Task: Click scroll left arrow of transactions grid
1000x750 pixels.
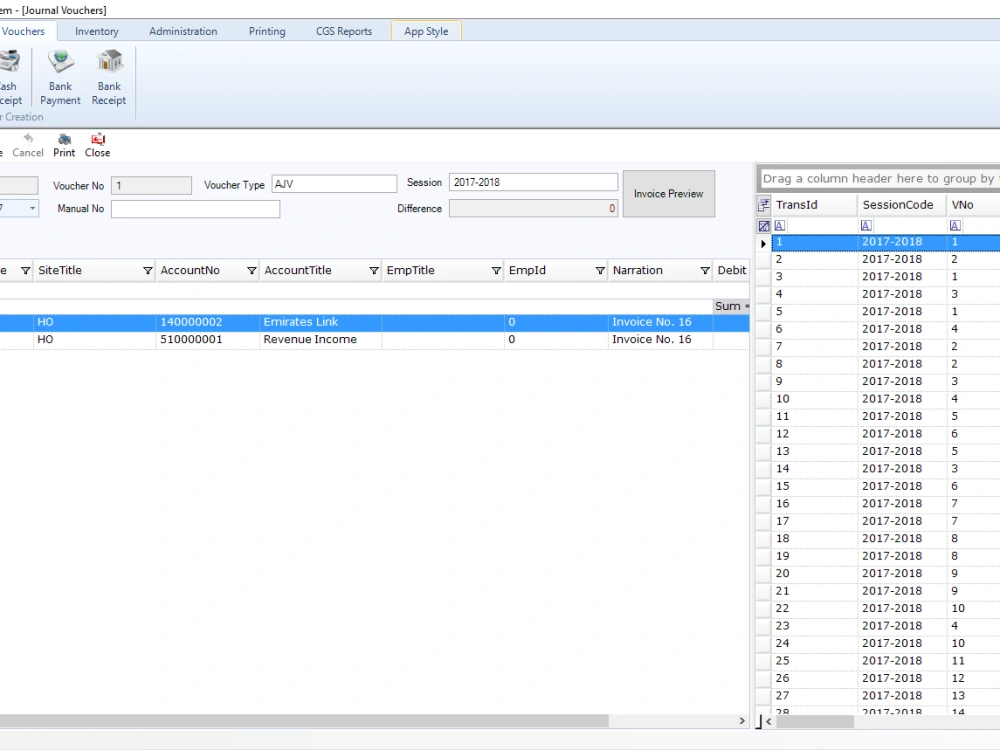Action: 768,721
